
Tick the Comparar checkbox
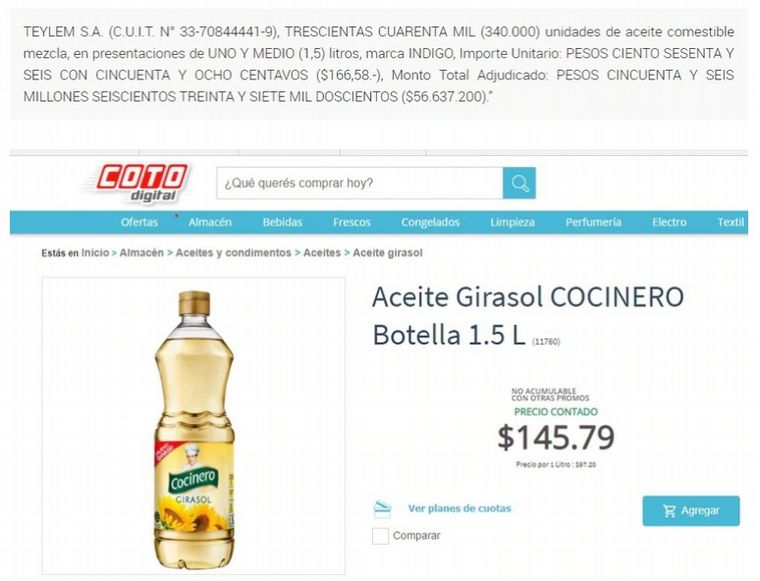380,536
